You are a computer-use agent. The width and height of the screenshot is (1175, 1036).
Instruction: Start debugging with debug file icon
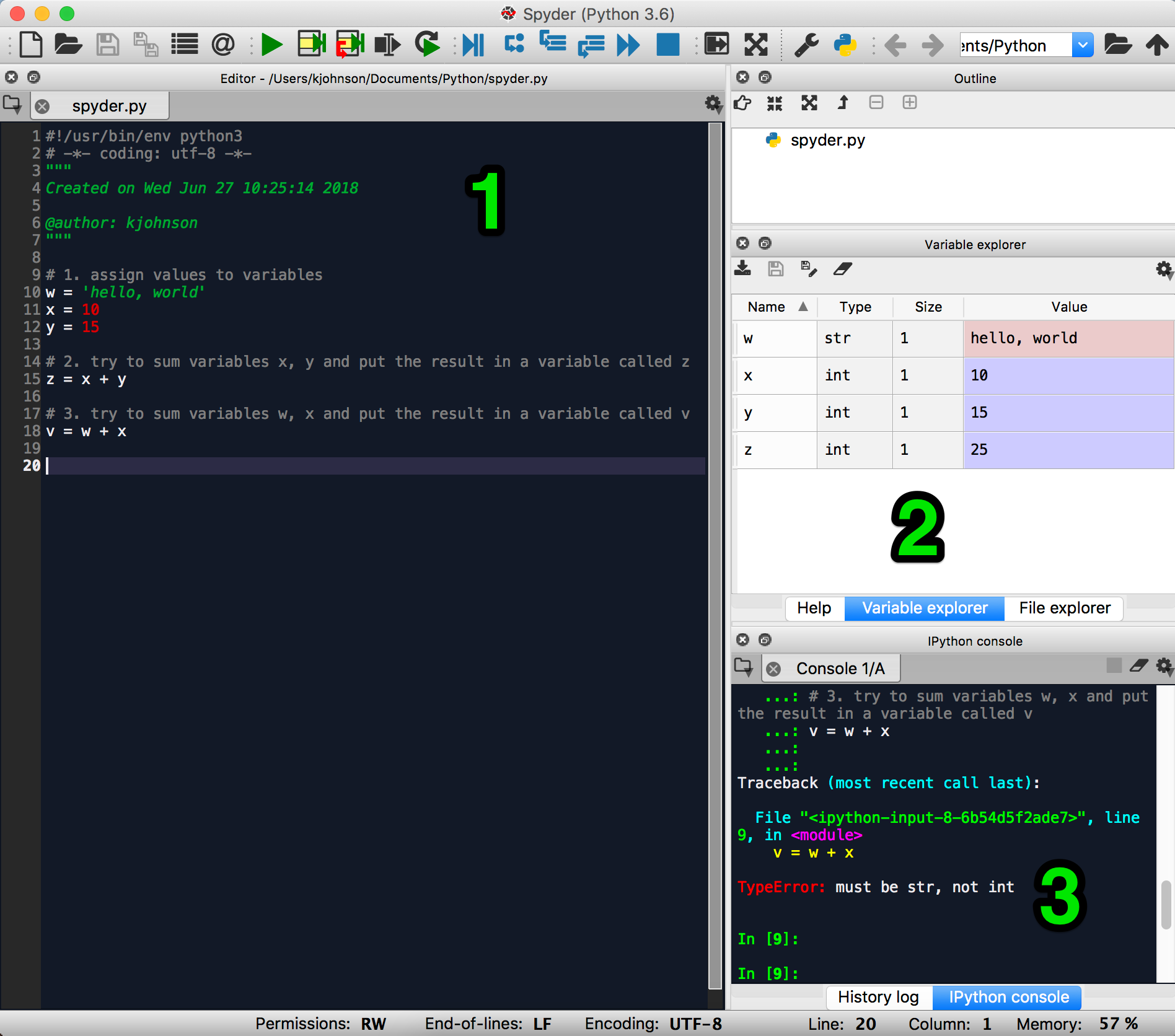coord(474,45)
